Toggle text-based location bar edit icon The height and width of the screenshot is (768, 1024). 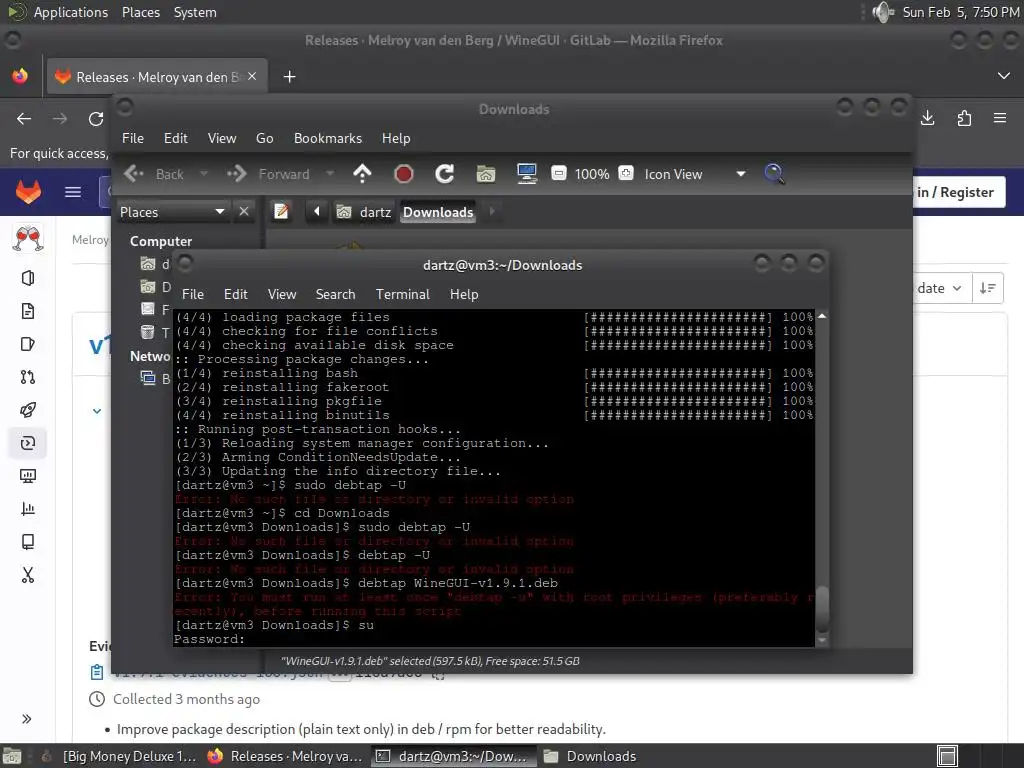(x=281, y=212)
